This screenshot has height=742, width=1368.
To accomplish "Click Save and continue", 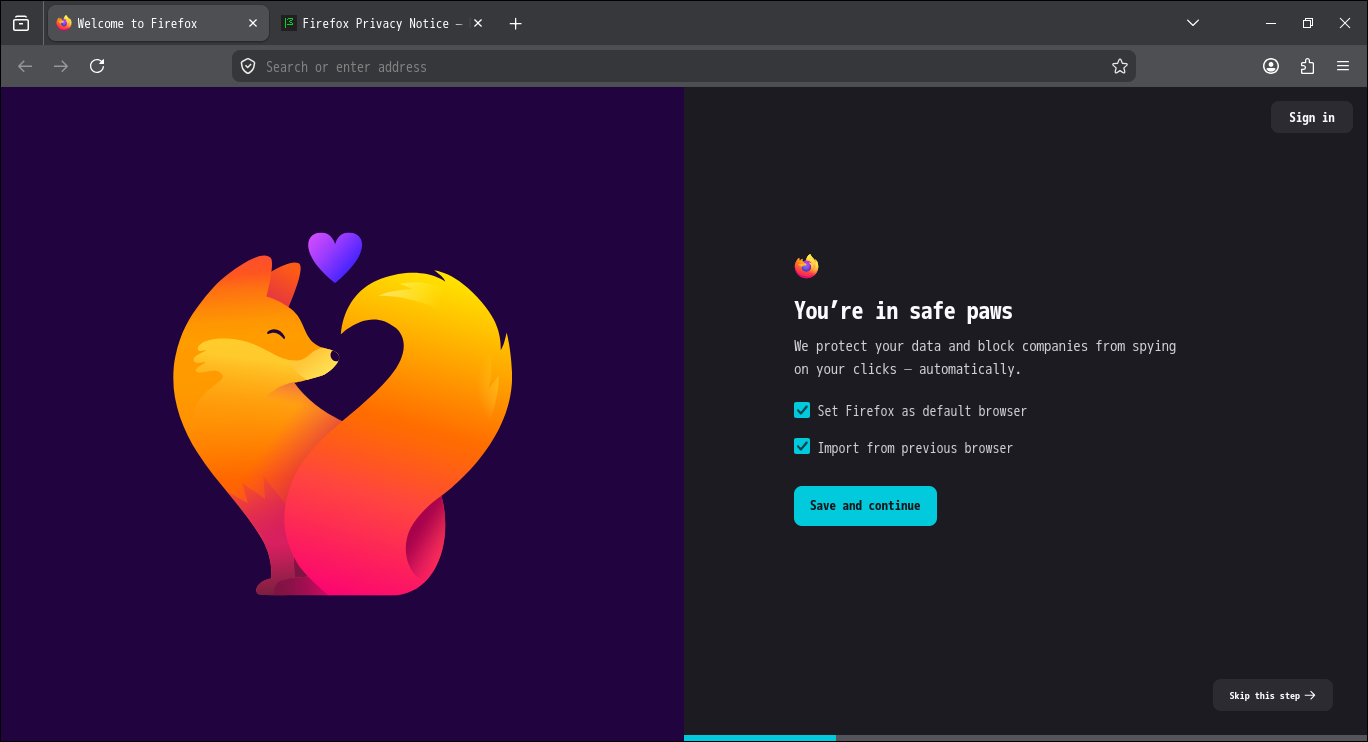I will pyautogui.click(x=865, y=506).
